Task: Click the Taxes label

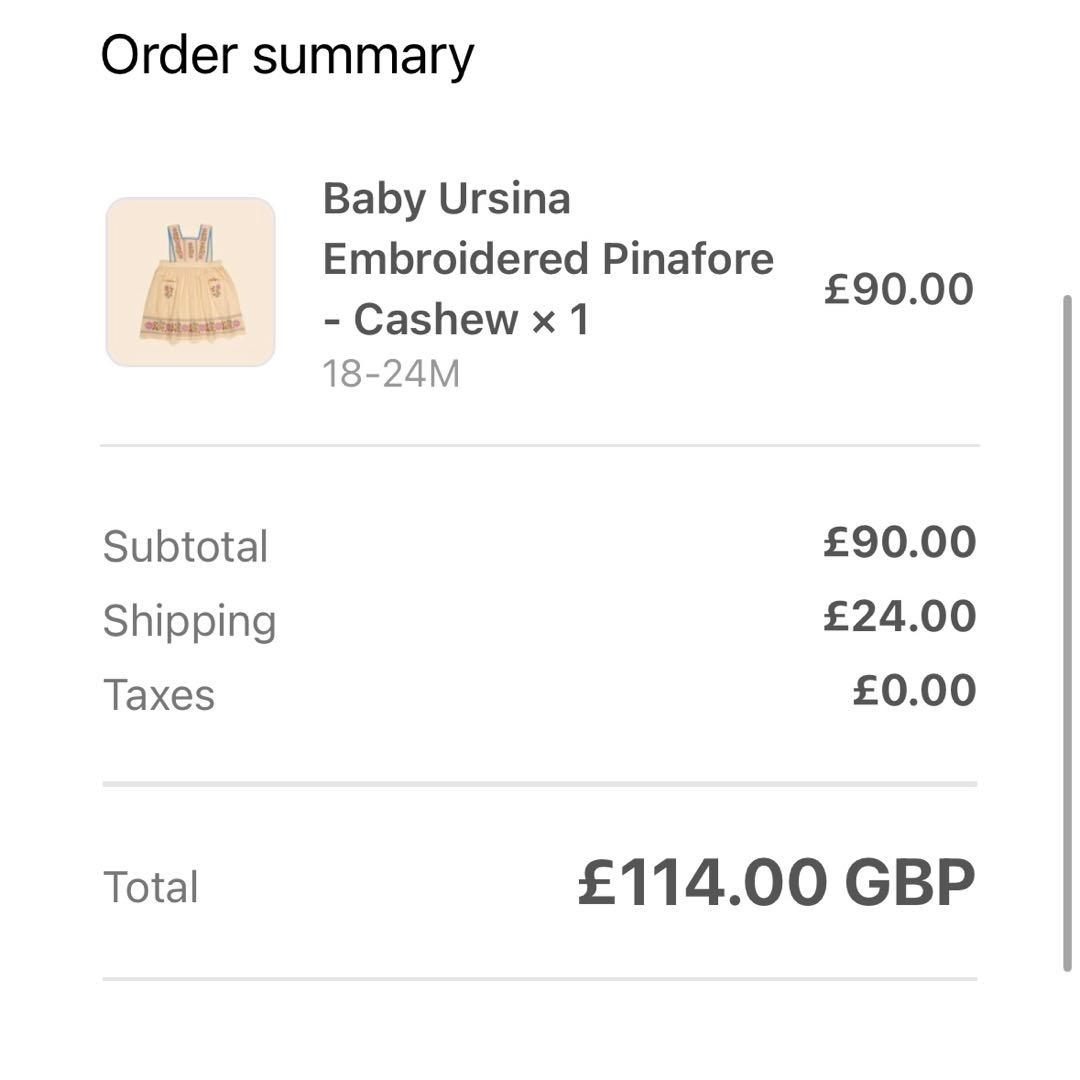Action: pos(159,695)
